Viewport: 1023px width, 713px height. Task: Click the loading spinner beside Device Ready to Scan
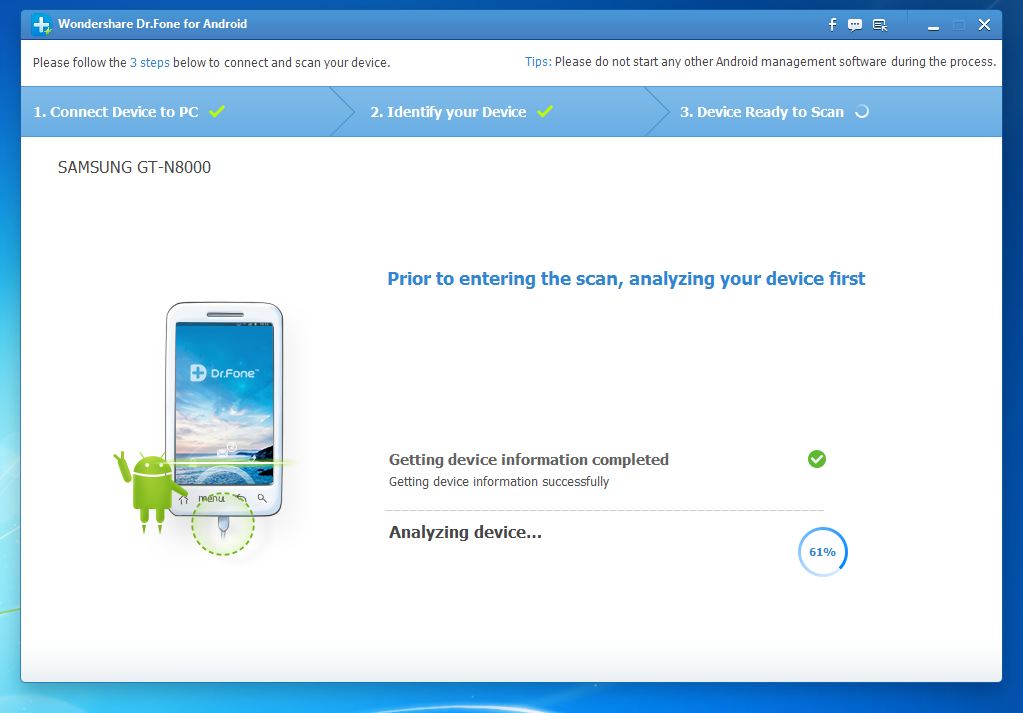(862, 112)
